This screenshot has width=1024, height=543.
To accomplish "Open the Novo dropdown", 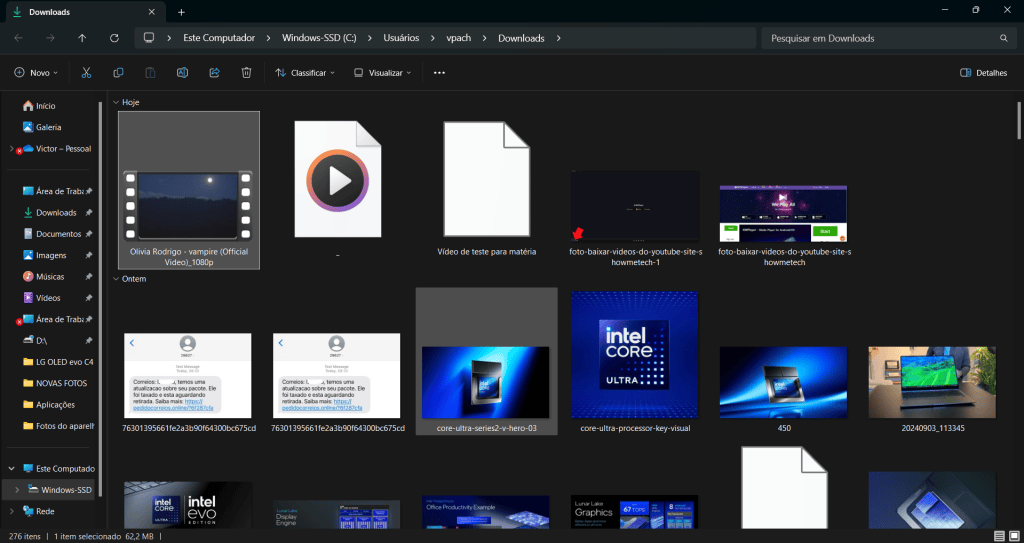I will coord(36,73).
